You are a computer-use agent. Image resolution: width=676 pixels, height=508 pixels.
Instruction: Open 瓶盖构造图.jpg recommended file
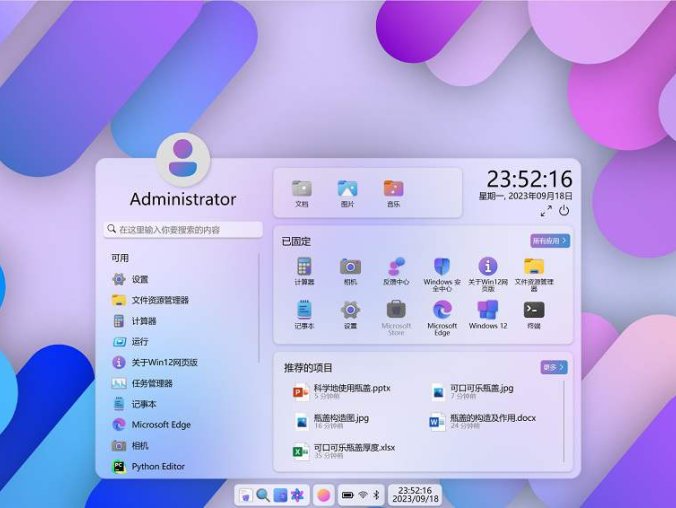pos(331,421)
